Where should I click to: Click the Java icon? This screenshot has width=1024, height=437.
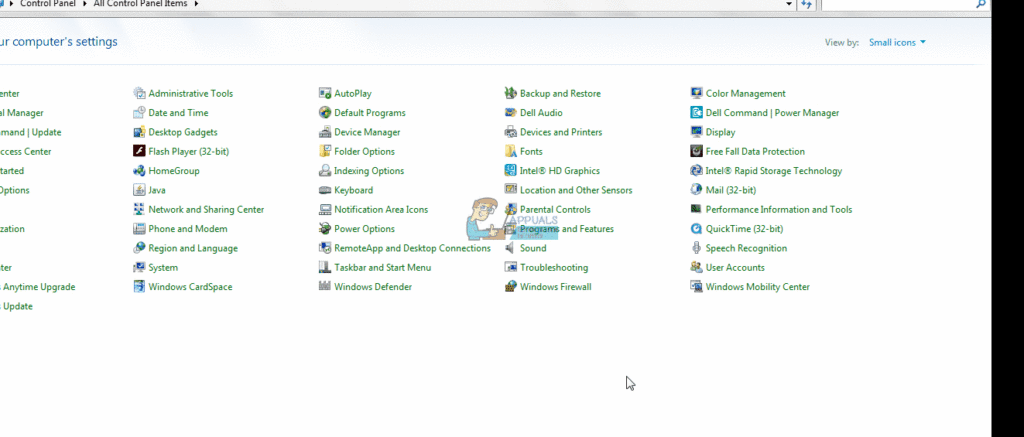tap(140, 190)
